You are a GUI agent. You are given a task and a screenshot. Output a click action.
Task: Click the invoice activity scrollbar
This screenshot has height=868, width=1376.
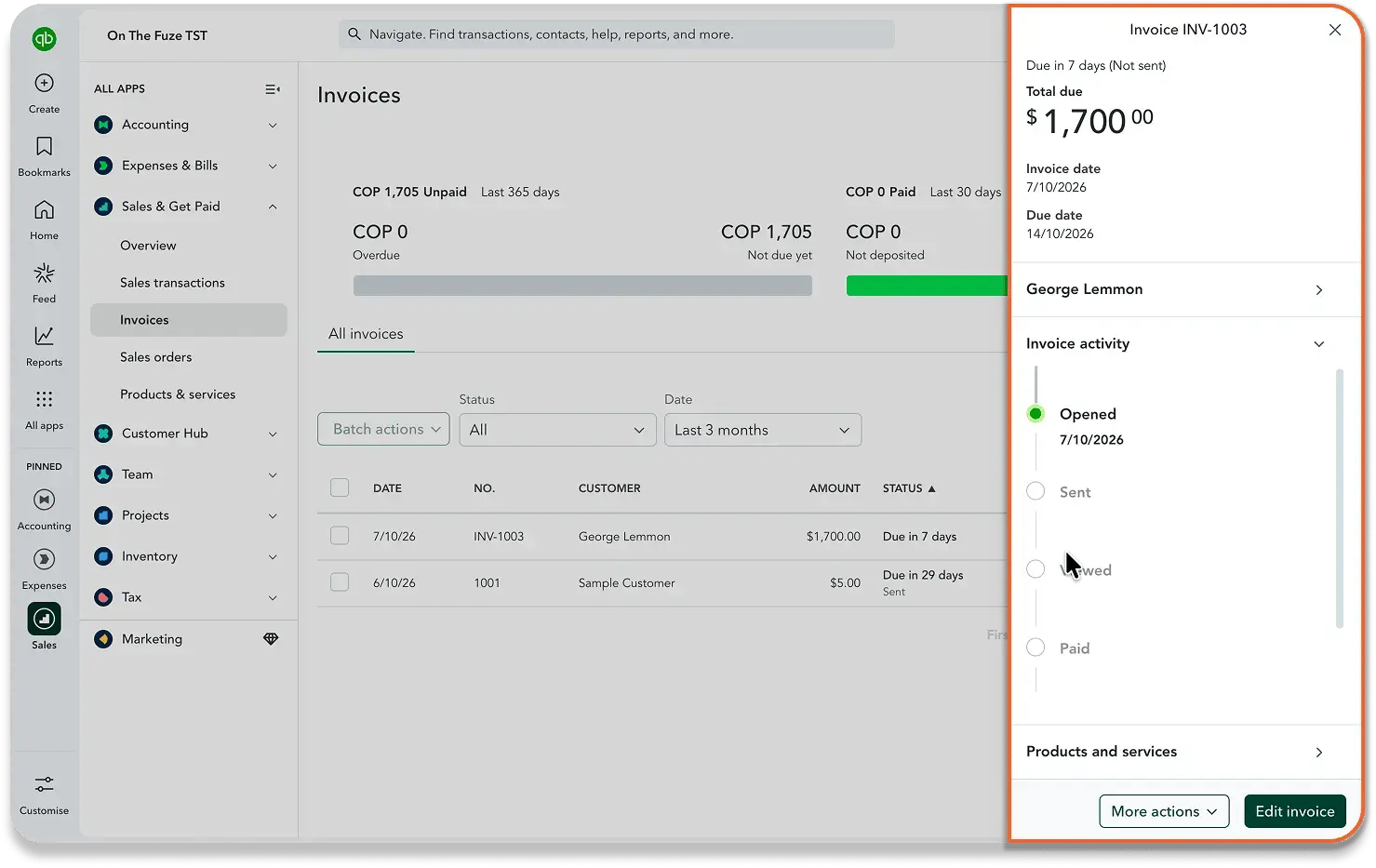pyautogui.click(x=1340, y=499)
